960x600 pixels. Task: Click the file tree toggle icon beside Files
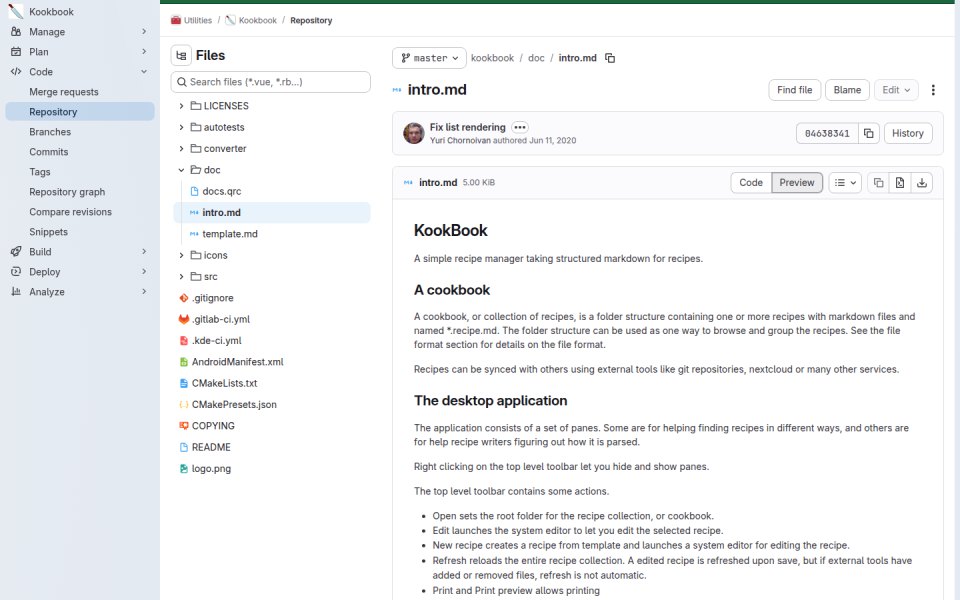(x=181, y=56)
